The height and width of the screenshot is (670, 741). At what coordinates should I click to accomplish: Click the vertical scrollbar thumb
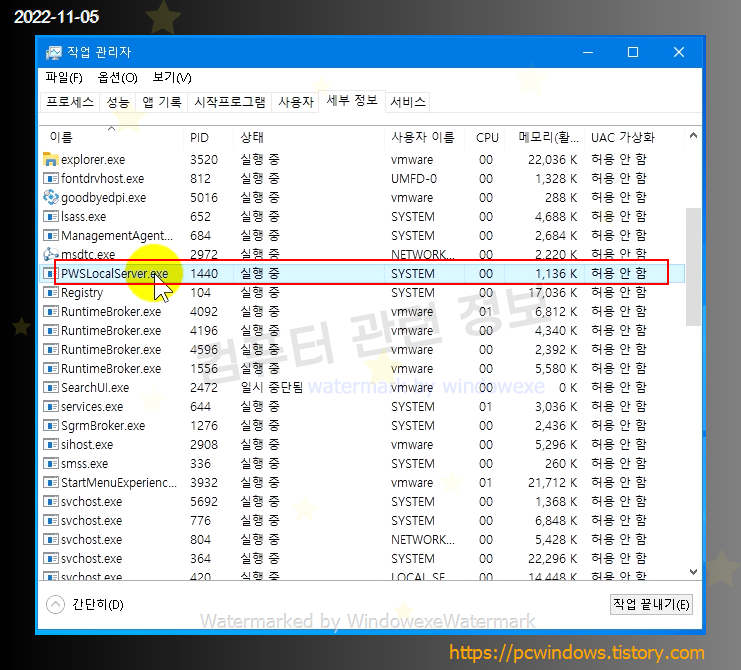click(x=693, y=266)
